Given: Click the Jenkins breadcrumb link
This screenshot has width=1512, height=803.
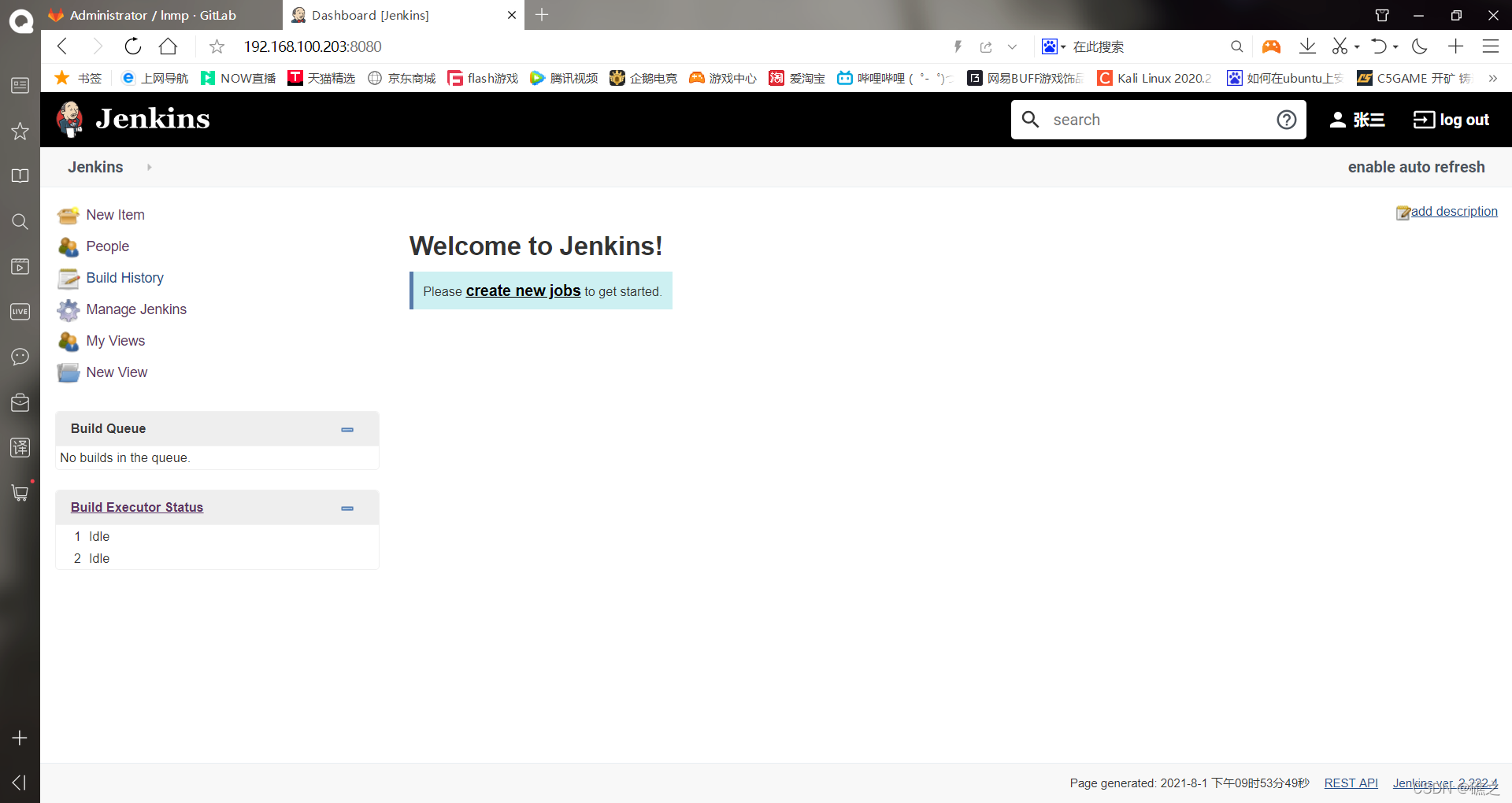Looking at the screenshot, I should (95, 167).
